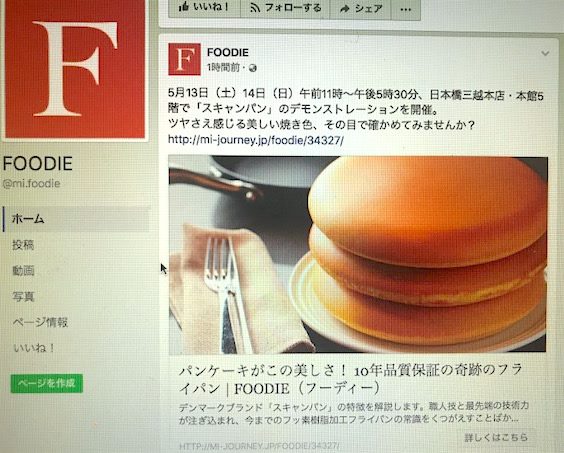Open 動画 in the sidebar
Viewport: 564px width, 453px height.
[23, 271]
